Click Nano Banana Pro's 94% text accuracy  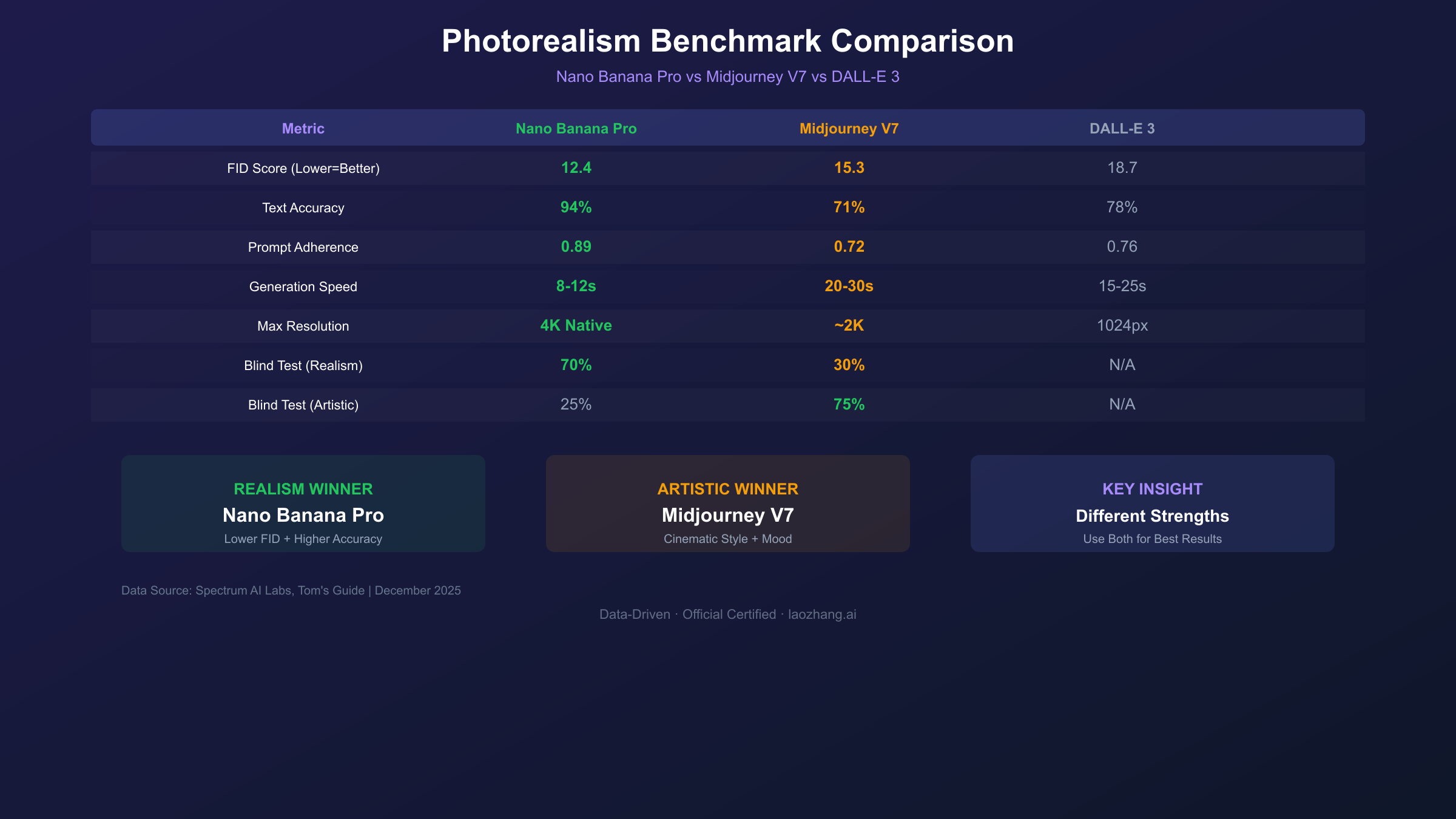coord(576,207)
